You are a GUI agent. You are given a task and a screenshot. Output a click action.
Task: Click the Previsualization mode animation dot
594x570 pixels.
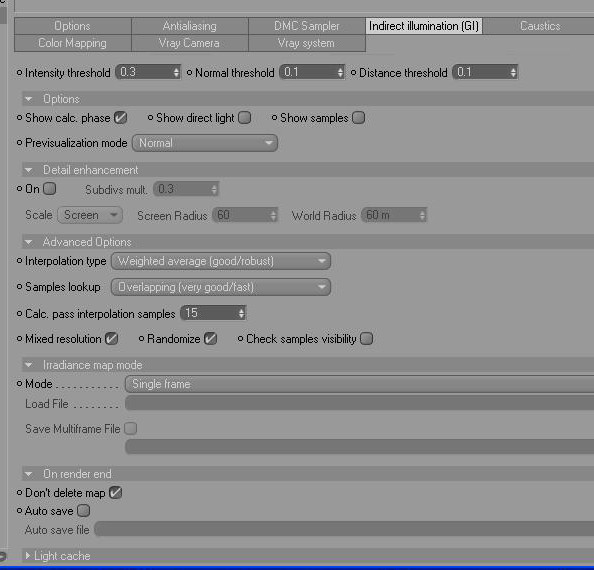point(19,143)
